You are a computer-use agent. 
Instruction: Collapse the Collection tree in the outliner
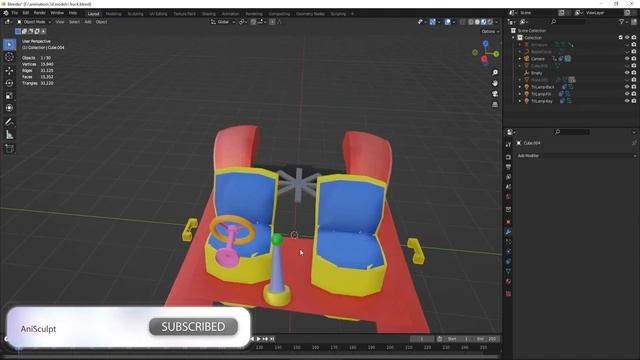[x=514, y=38]
